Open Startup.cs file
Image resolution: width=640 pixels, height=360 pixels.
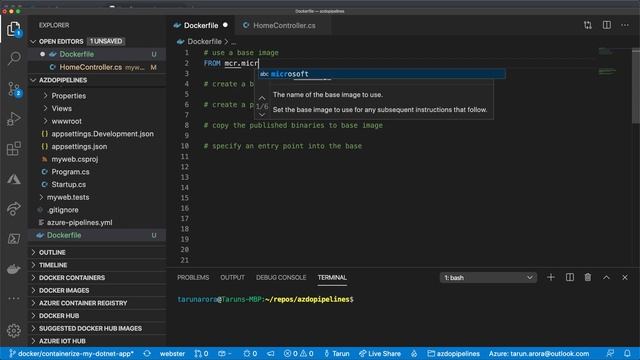tap(97, 184)
